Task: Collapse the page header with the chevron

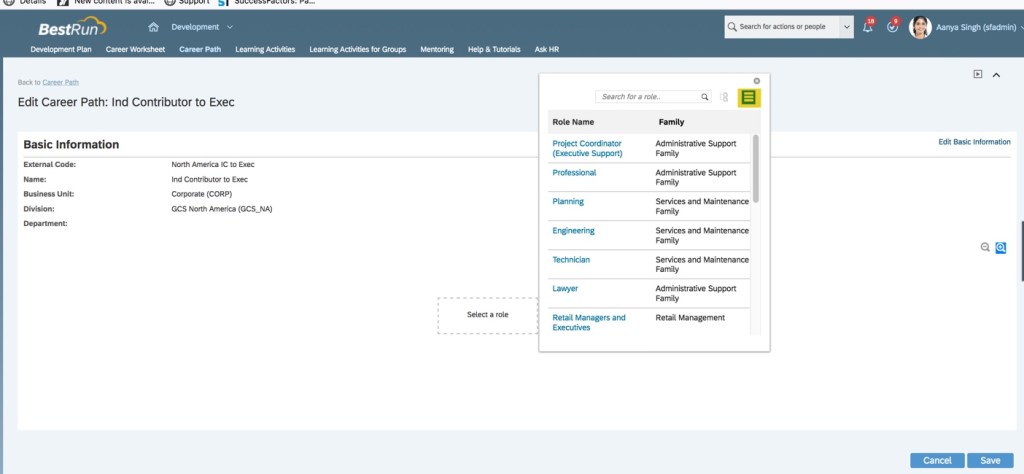Action: (996, 74)
